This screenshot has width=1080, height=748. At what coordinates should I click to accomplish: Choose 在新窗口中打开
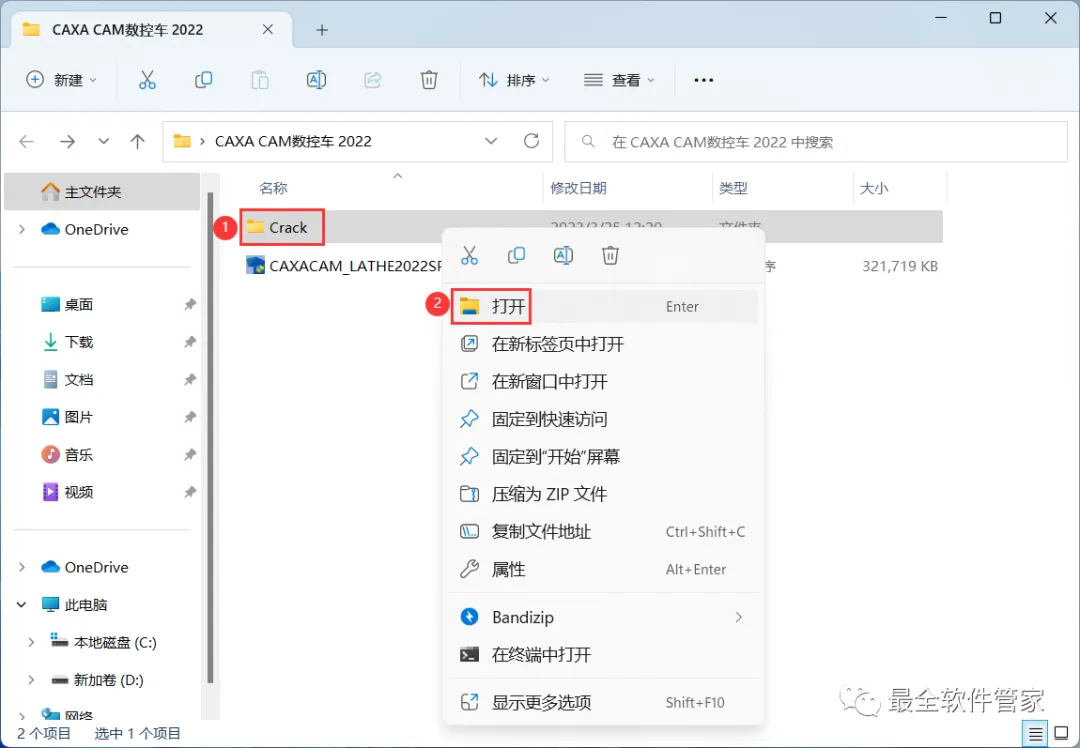tap(603, 382)
